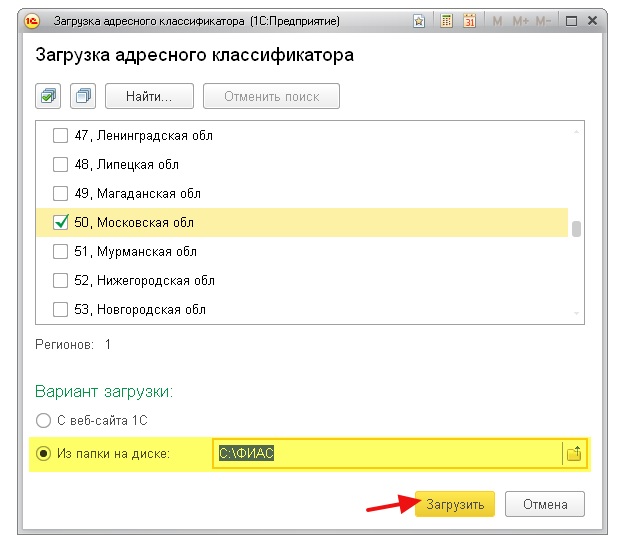Image resolution: width=619 pixels, height=541 pixels.
Task: Open the favorites star icon in title bar
Action: (419, 21)
